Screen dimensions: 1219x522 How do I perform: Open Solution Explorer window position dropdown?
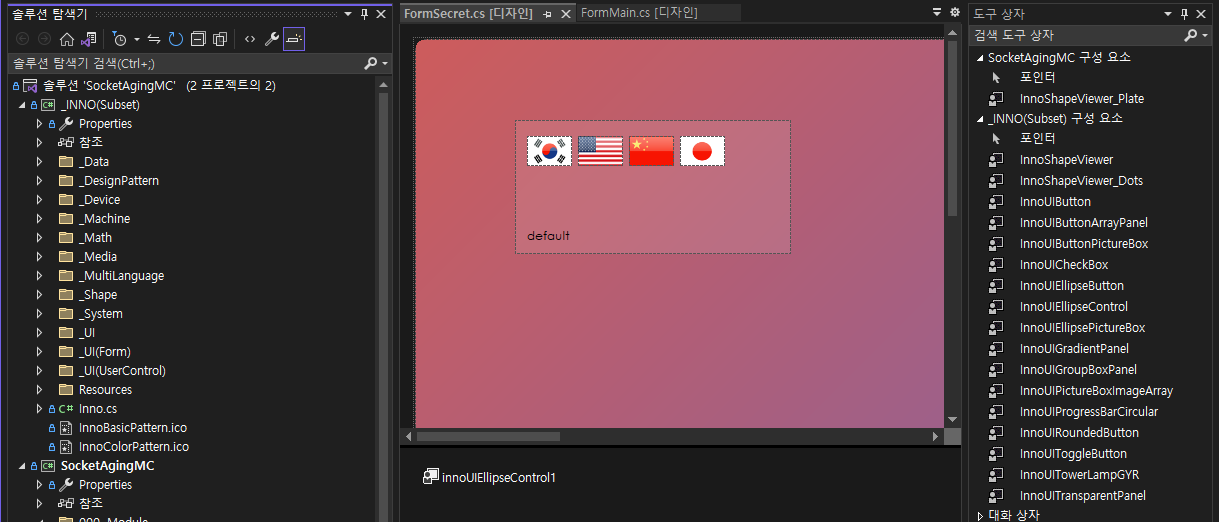347,14
